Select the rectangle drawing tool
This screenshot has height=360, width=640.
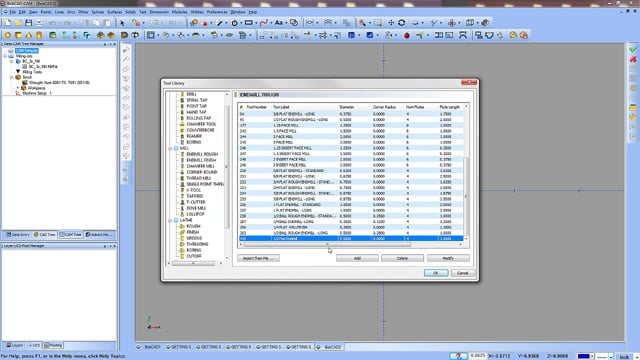(x=249, y=23)
